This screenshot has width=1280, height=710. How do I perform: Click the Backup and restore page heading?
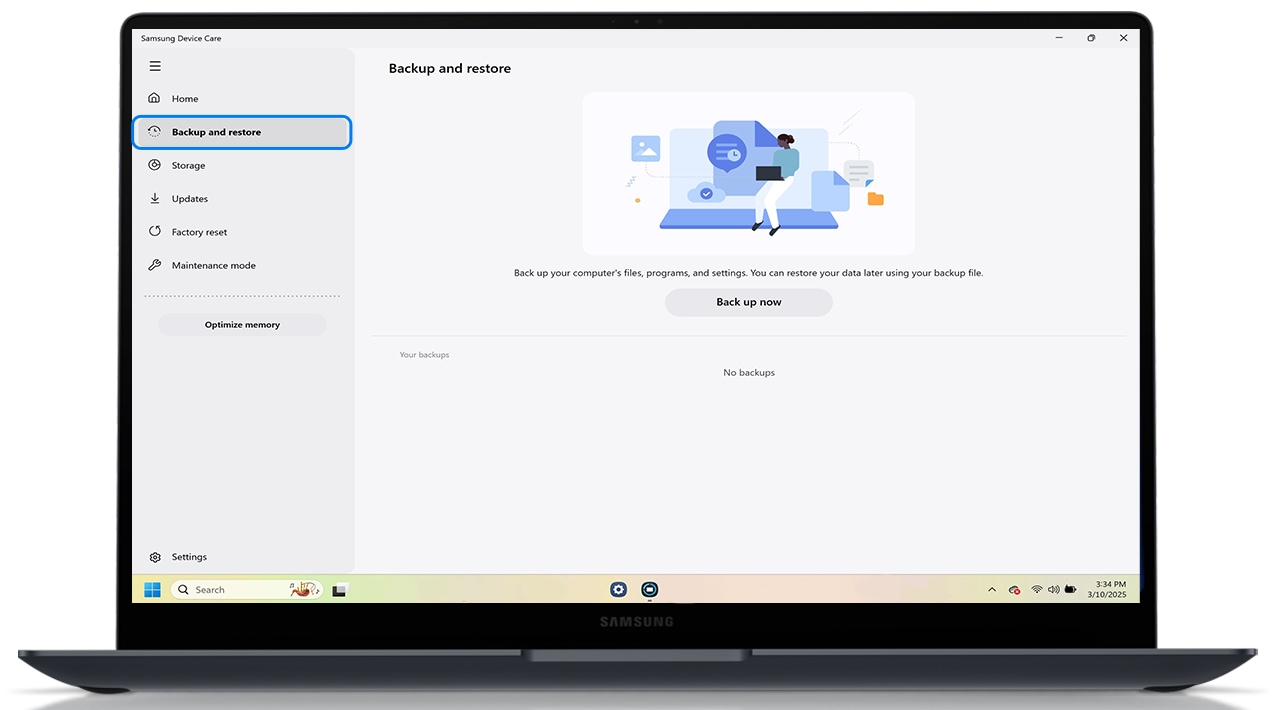tap(450, 69)
